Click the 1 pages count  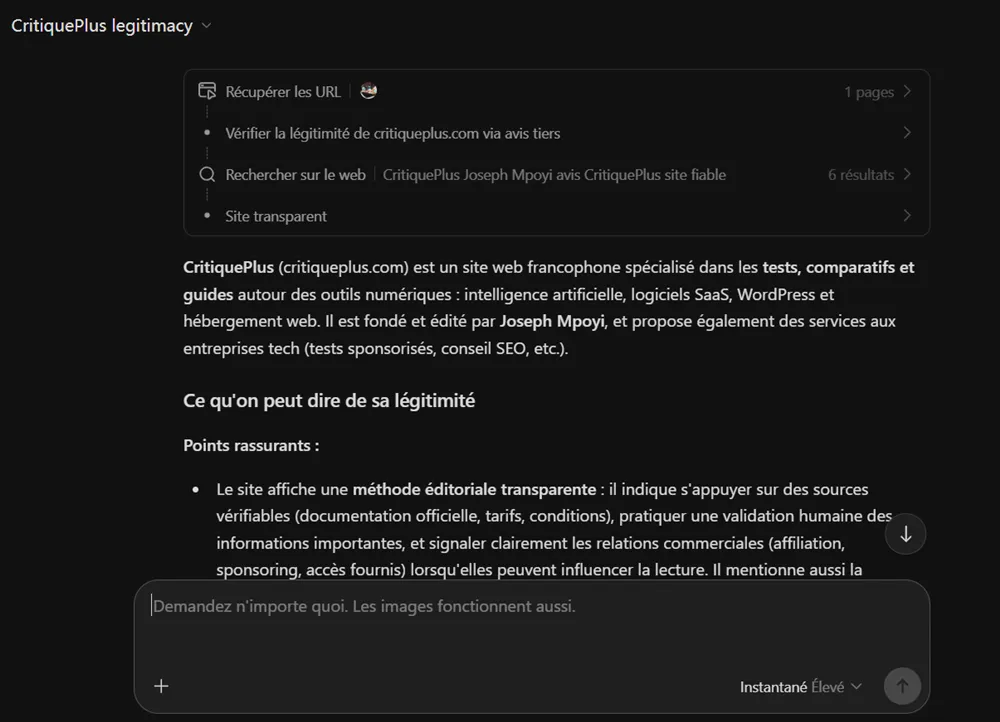[869, 92]
